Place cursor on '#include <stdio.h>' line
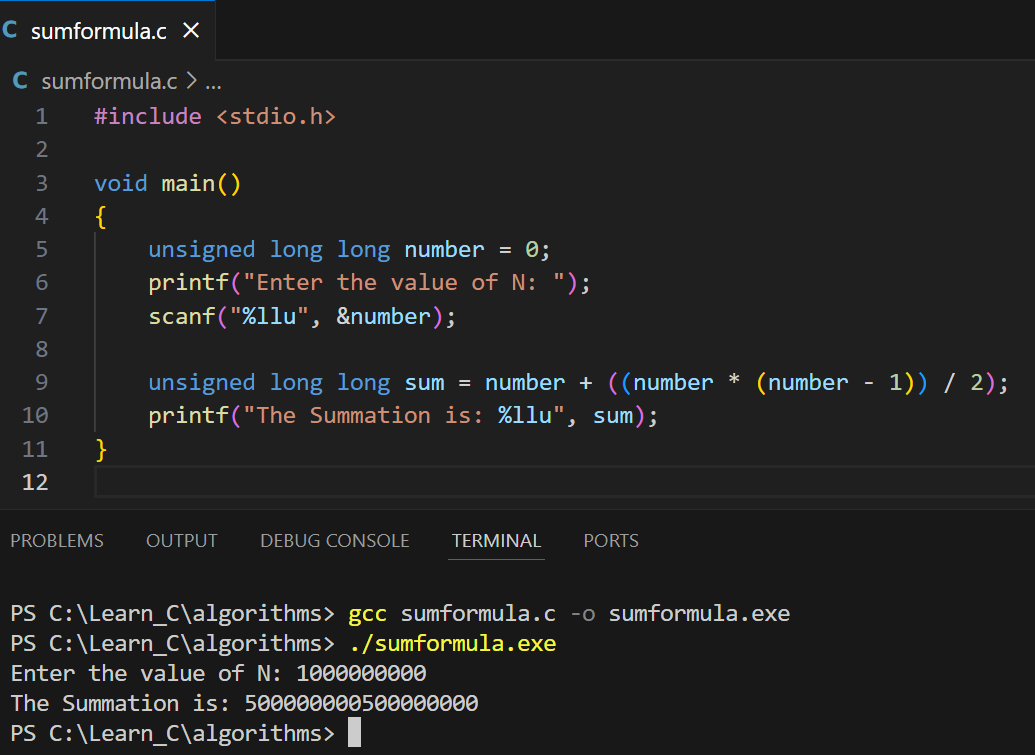Image resolution: width=1035 pixels, height=755 pixels. click(215, 116)
